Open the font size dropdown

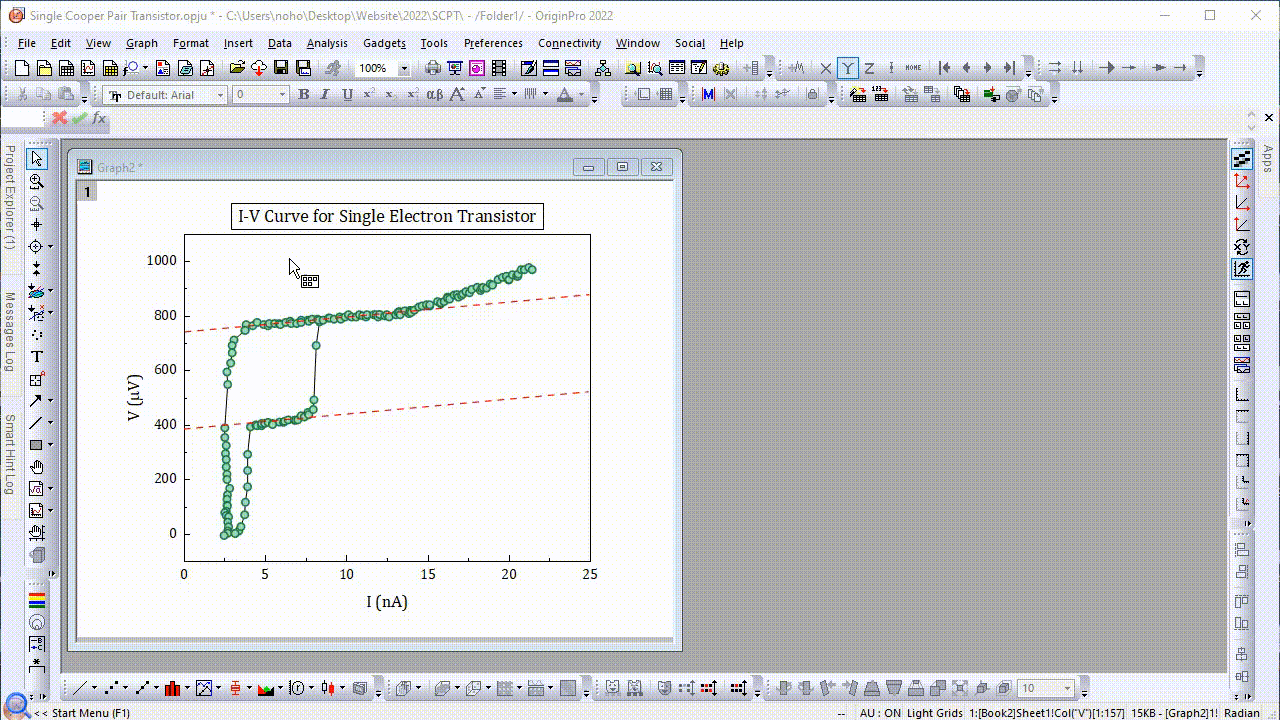(x=283, y=95)
